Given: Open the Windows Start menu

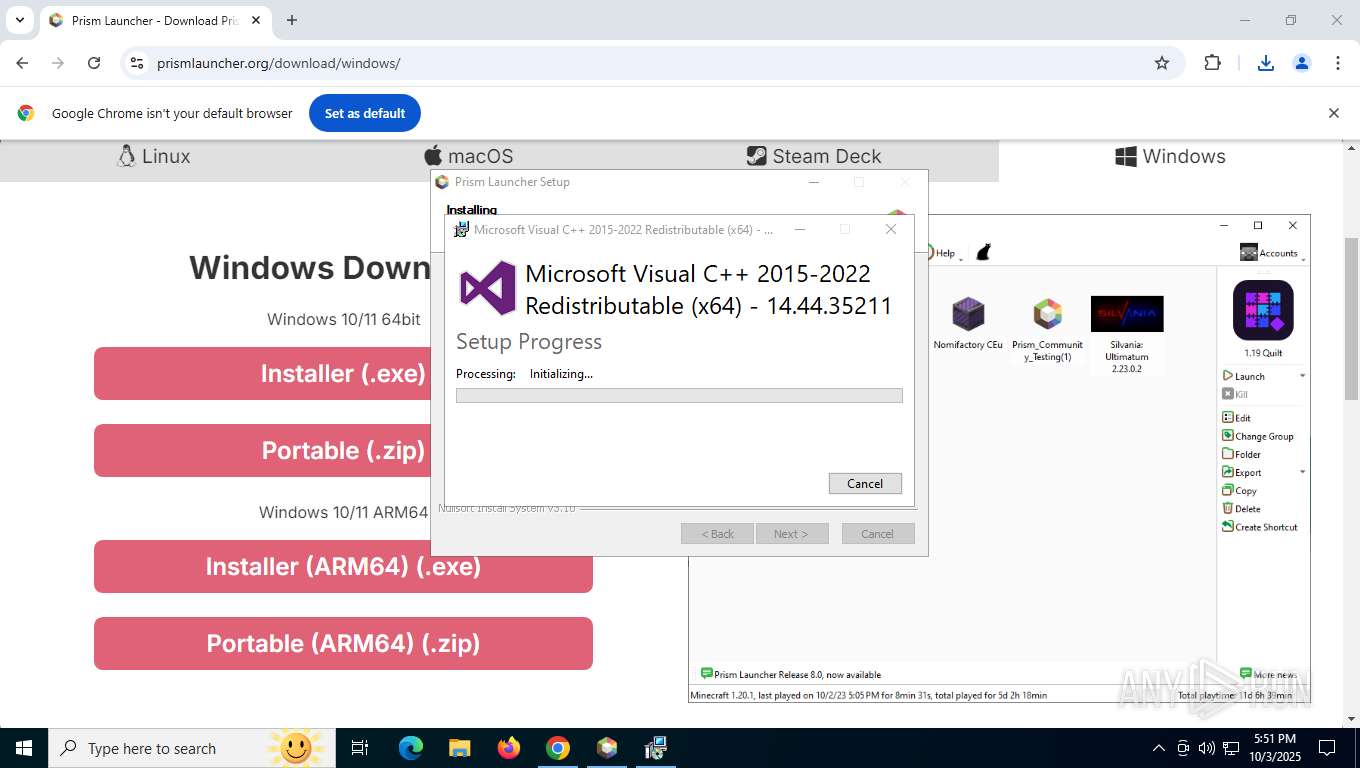Looking at the screenshot, I should pyautogui.click(x=23, y=748).
